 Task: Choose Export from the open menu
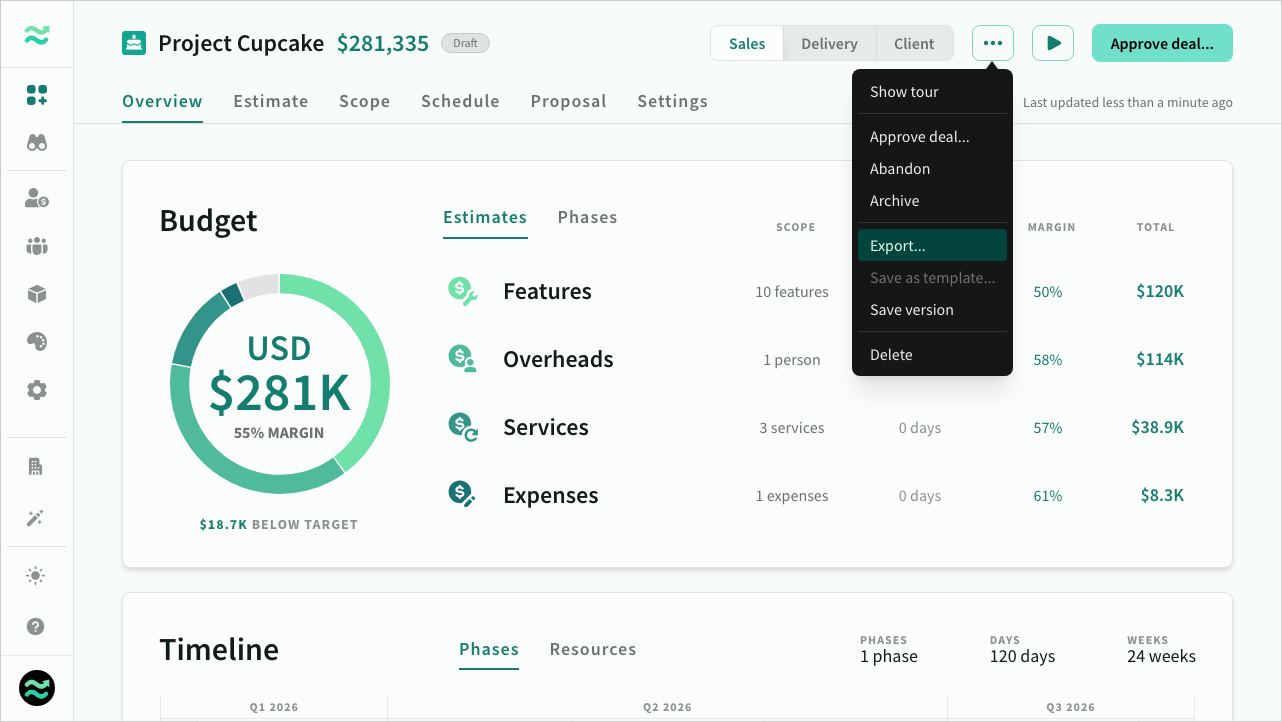click(898, 244)
